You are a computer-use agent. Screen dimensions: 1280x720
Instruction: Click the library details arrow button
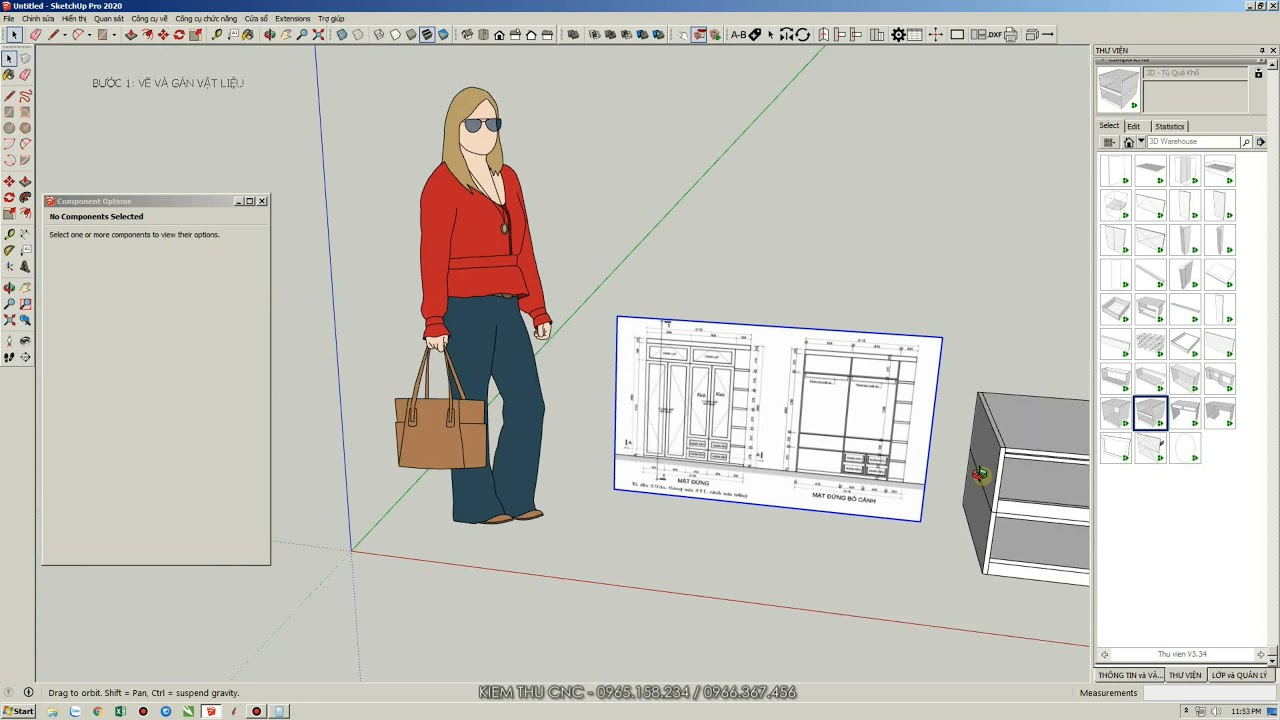1260,142
